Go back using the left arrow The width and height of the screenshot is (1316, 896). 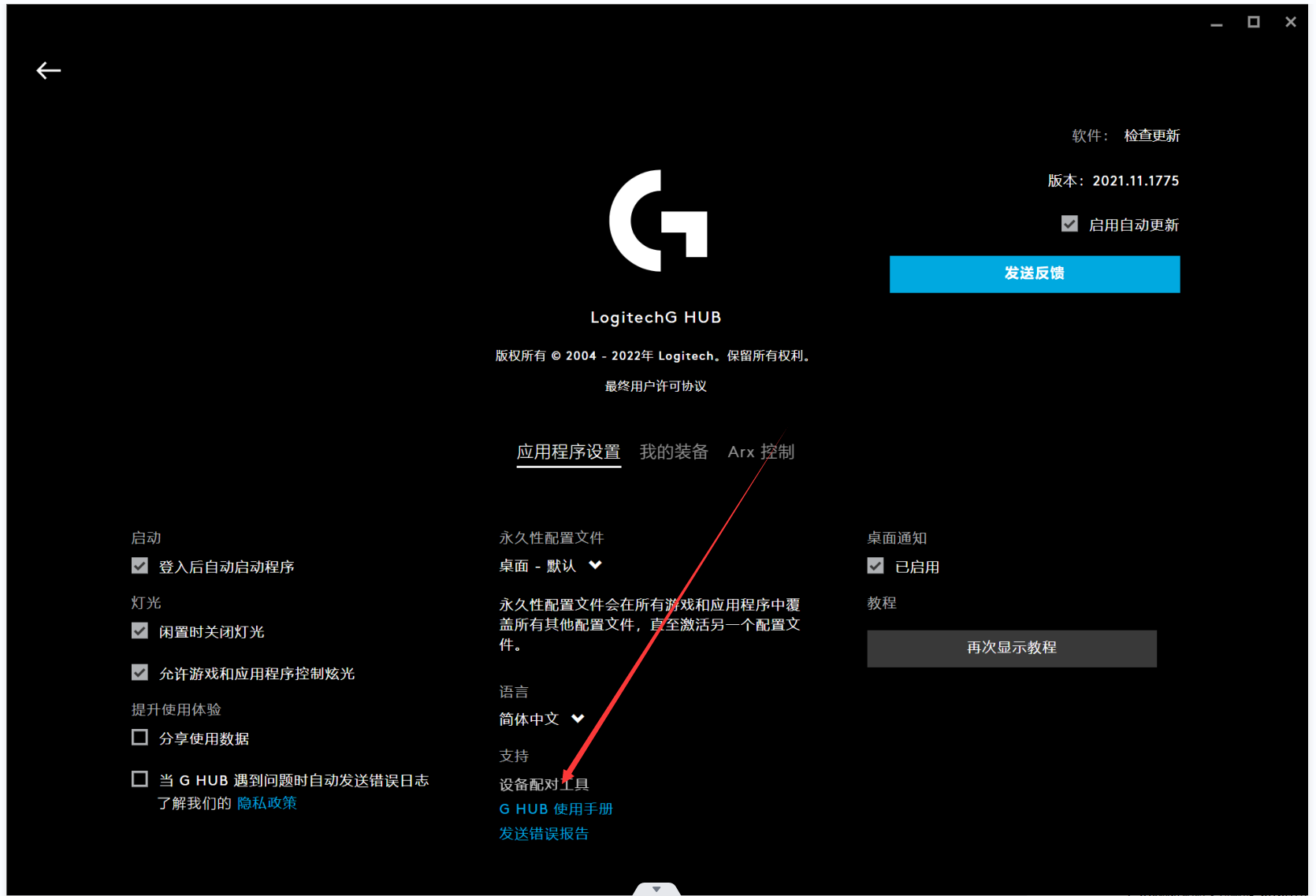[49, 71]
